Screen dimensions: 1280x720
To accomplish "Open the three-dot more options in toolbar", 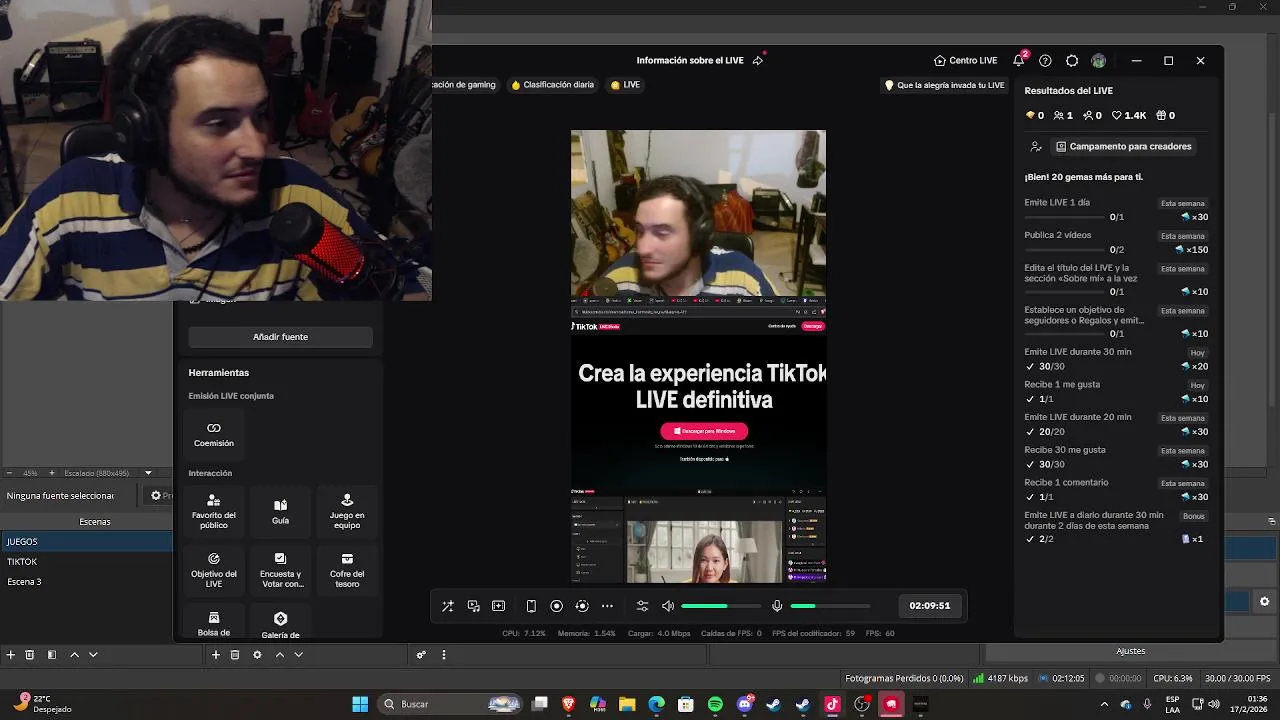I will pyautogui.click(x=607, y=606).
